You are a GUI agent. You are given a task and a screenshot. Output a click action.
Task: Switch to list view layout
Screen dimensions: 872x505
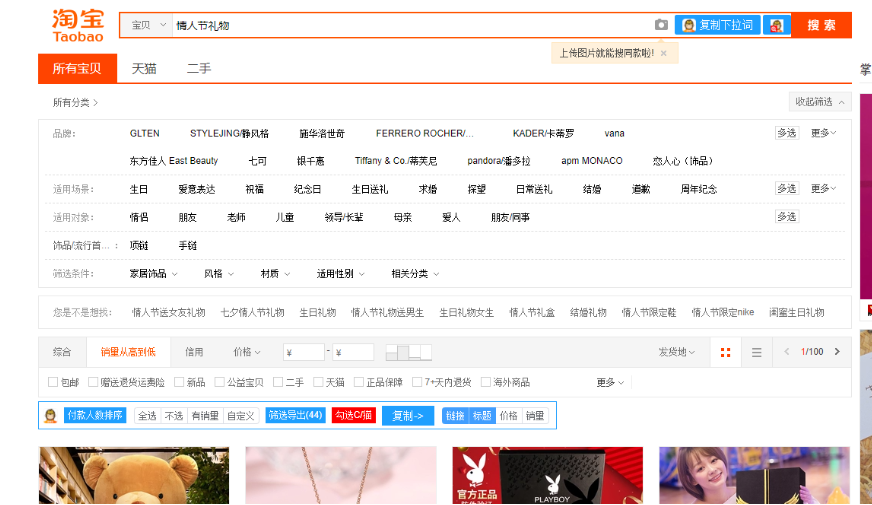tap(756, 352)
